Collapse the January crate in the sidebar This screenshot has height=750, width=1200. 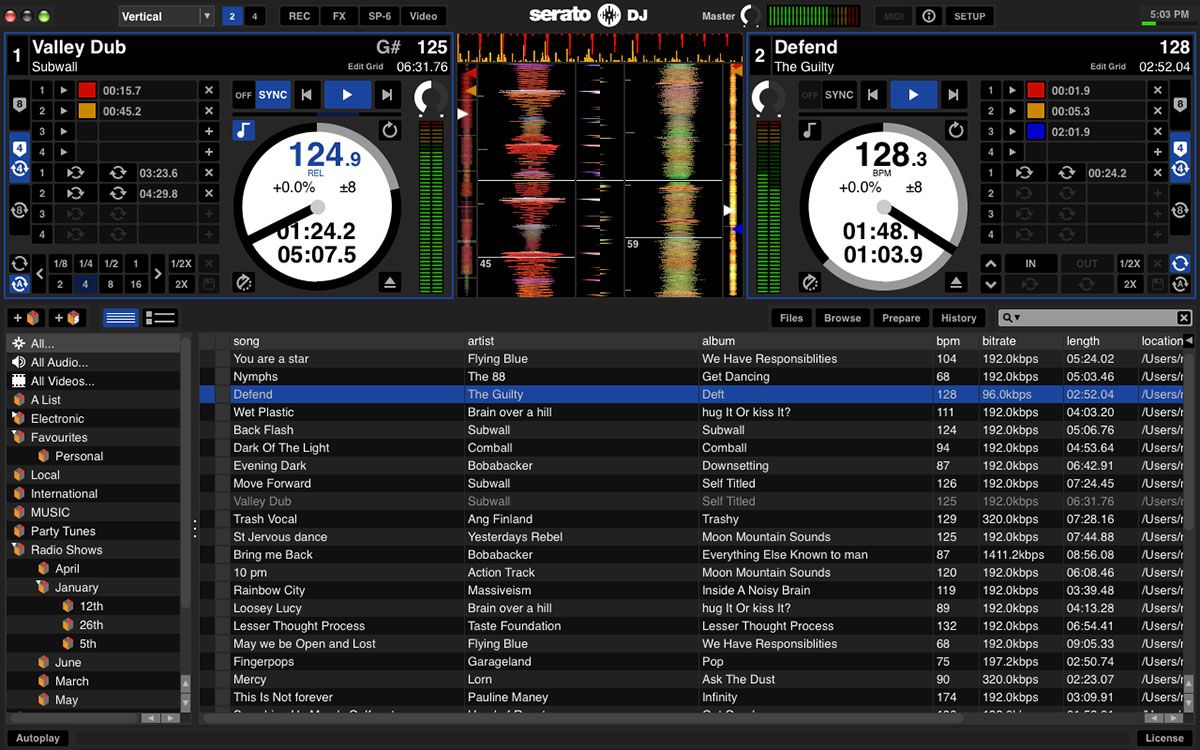[38, 582]
